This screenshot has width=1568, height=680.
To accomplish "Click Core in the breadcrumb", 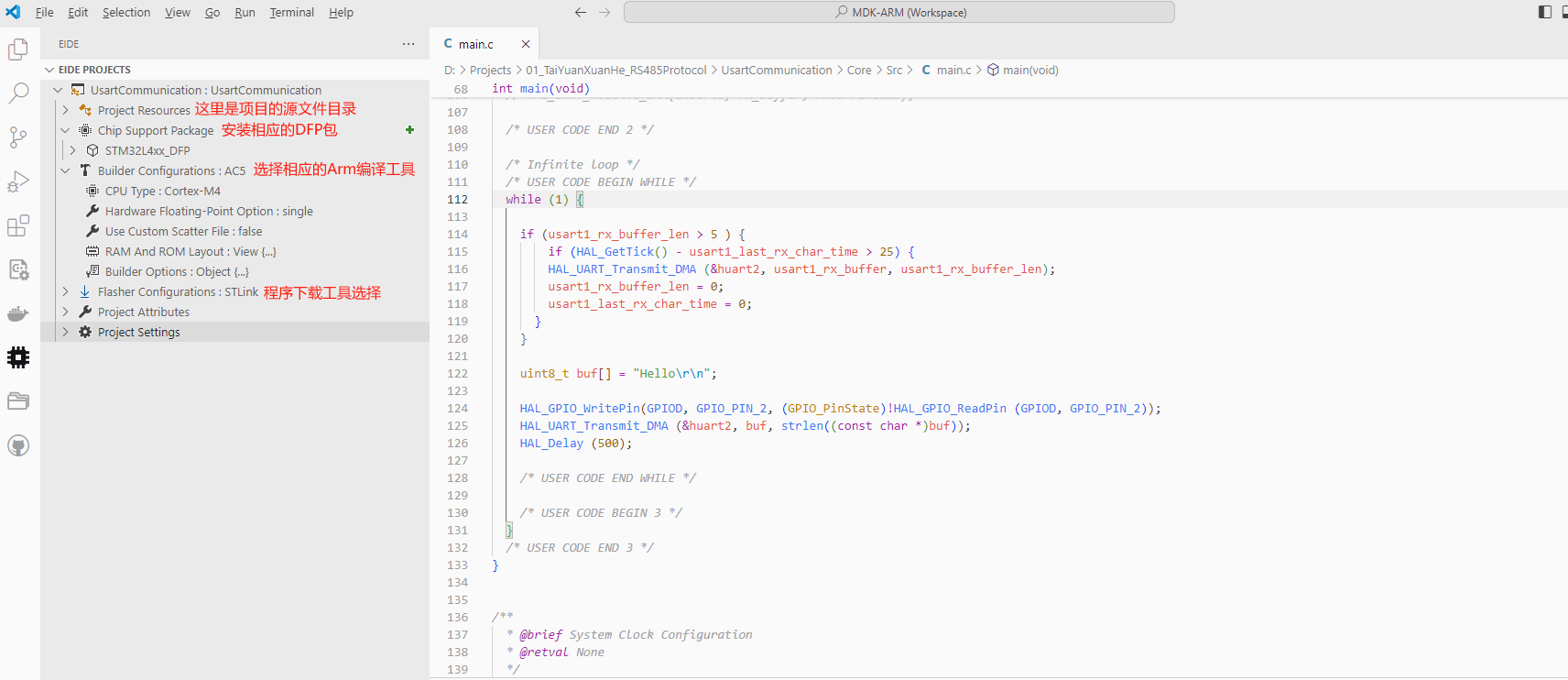I will click(x=859, y=70).
